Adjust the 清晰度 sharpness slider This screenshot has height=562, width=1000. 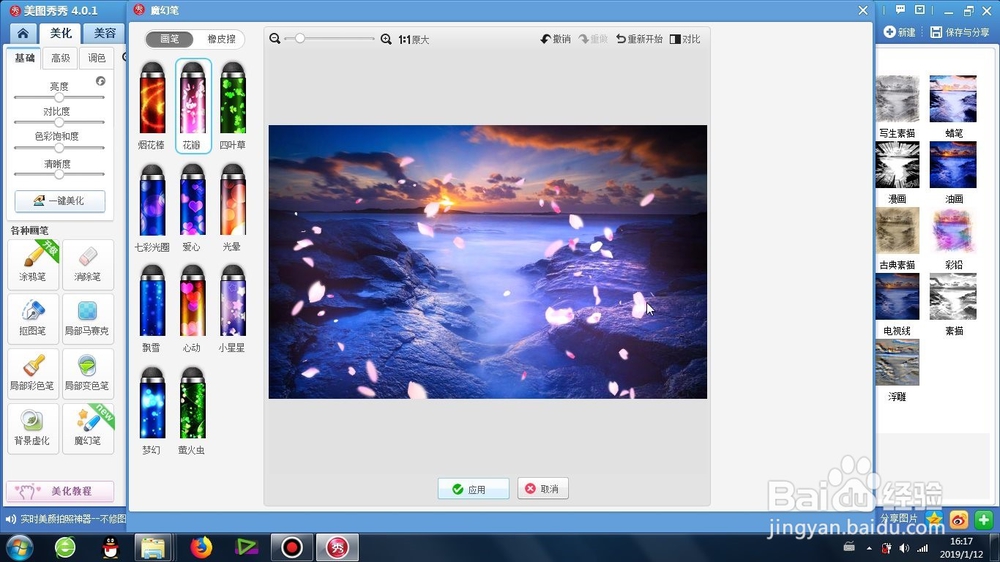pos(59,174)
